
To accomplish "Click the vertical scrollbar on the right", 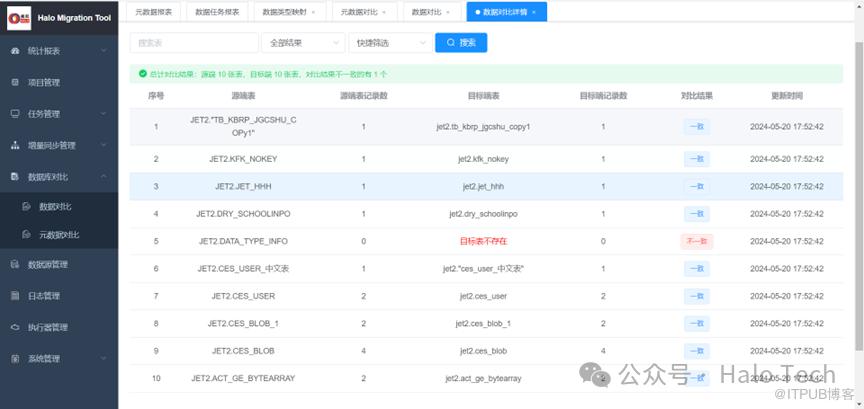I will tap(858, 200).
